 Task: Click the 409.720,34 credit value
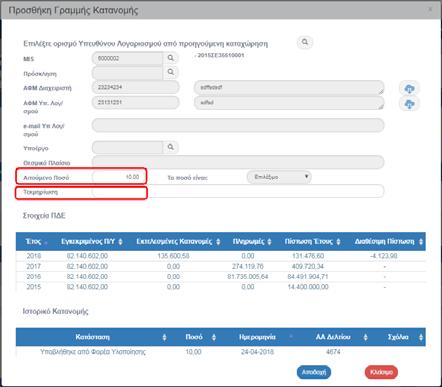coord(308,266)
